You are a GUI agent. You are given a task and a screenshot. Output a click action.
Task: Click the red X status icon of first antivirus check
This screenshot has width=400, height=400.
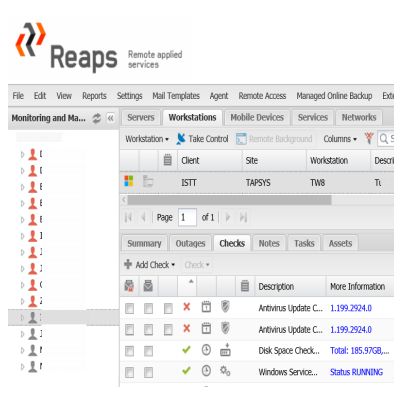coord(187,307)
